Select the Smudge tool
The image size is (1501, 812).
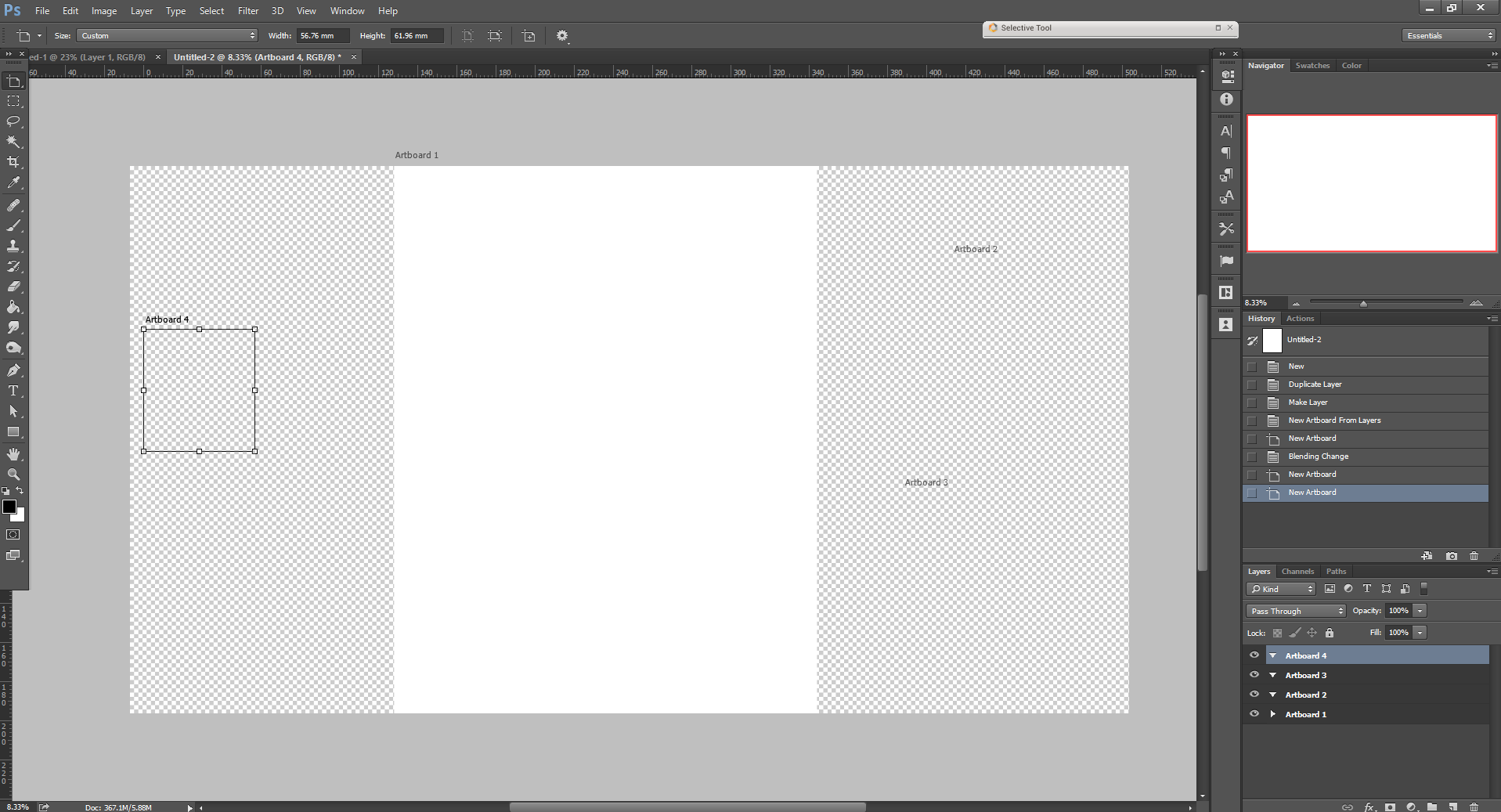point(14,327)
